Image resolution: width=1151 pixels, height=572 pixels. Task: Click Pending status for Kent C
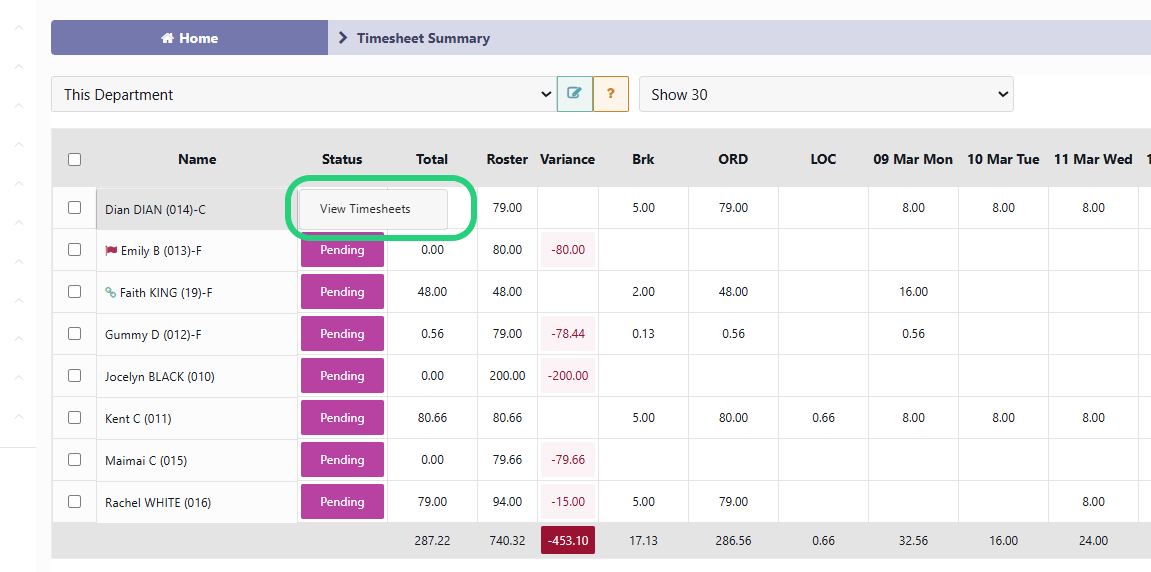point(342,417)
